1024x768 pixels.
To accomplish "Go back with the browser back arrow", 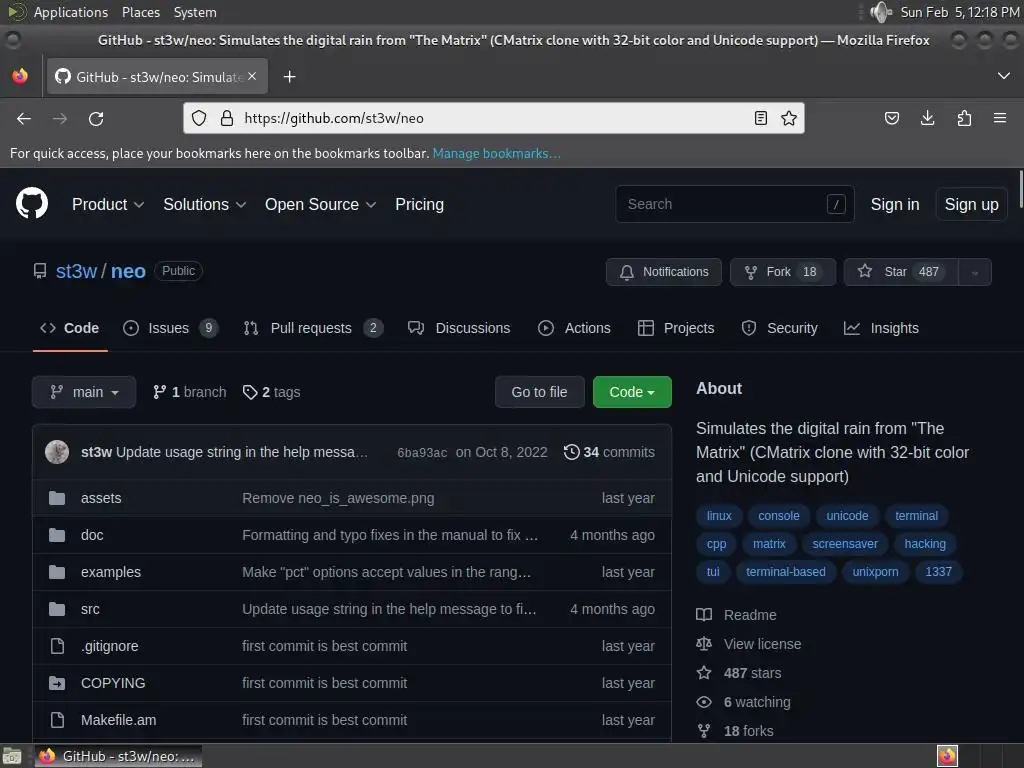I will 24,118.
